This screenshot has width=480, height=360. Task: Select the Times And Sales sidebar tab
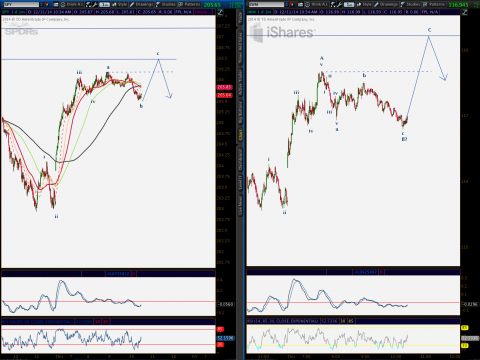point(240,48)
